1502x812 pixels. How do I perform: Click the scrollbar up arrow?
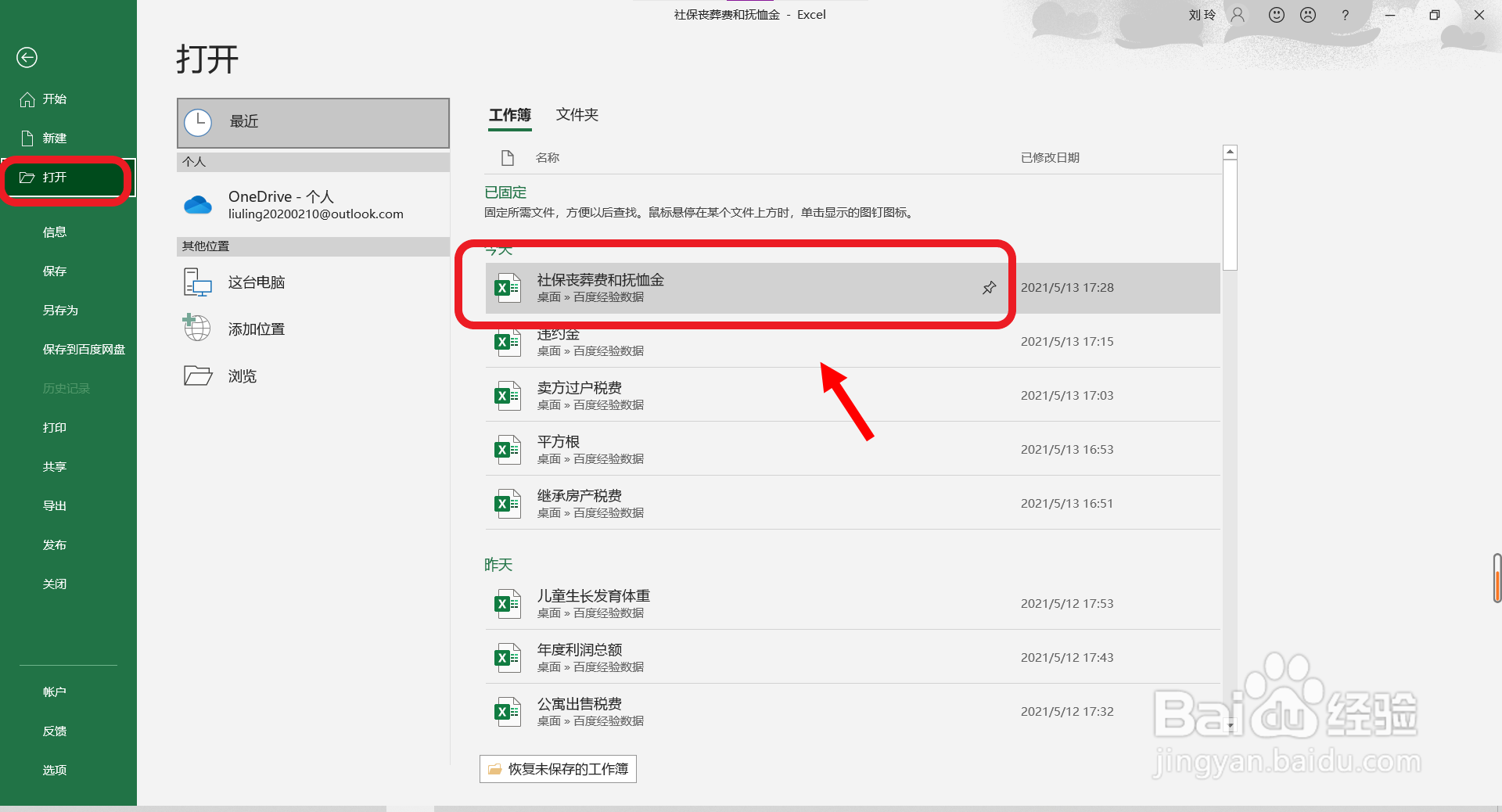point(1230,151)
